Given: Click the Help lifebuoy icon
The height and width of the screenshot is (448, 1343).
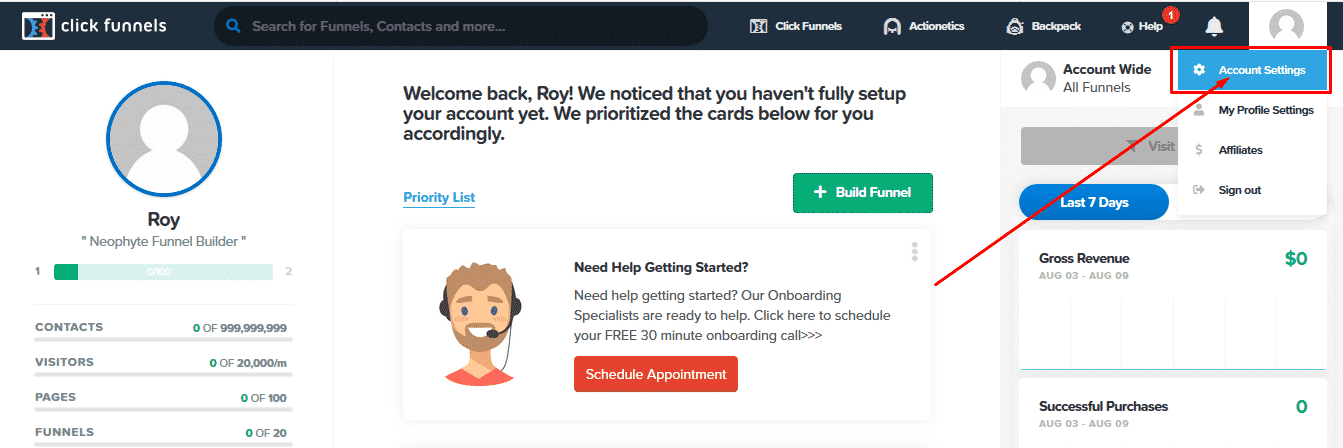Looking at the screenshot, I should (x=1128, y=27).
